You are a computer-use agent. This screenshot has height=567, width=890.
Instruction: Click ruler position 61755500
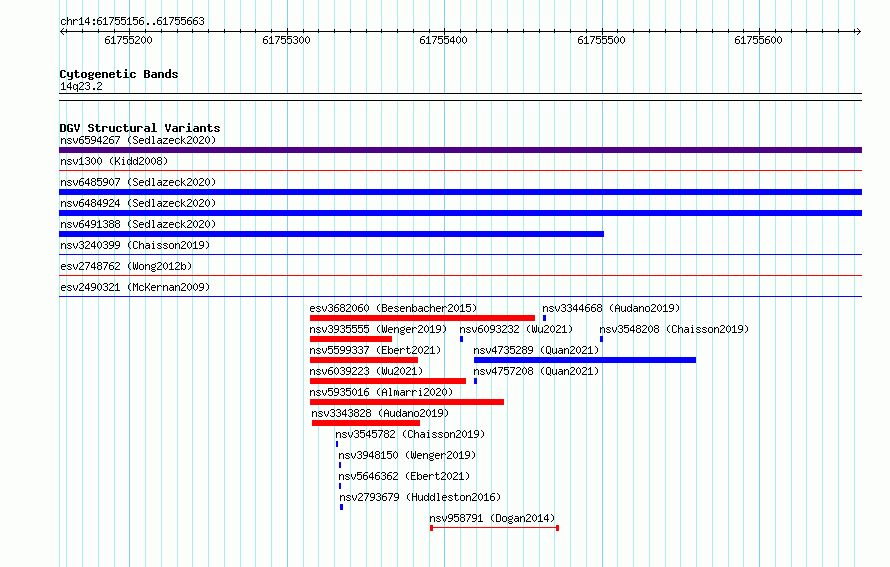602,40
